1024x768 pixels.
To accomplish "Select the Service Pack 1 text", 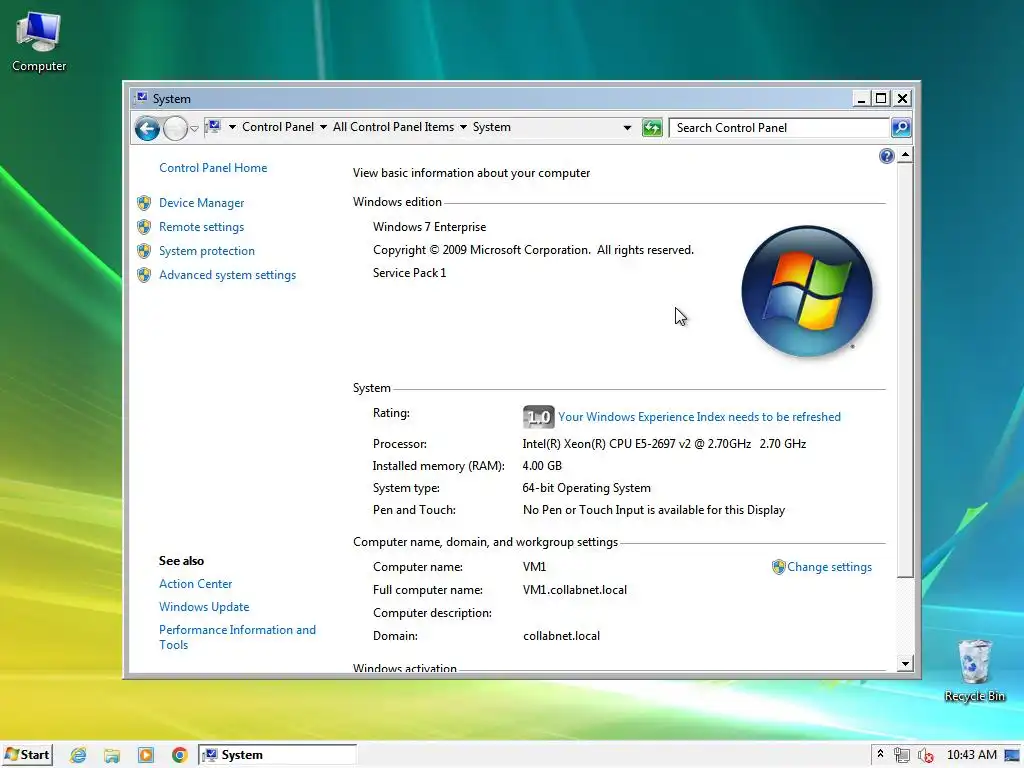I will [x=409, y=273].
